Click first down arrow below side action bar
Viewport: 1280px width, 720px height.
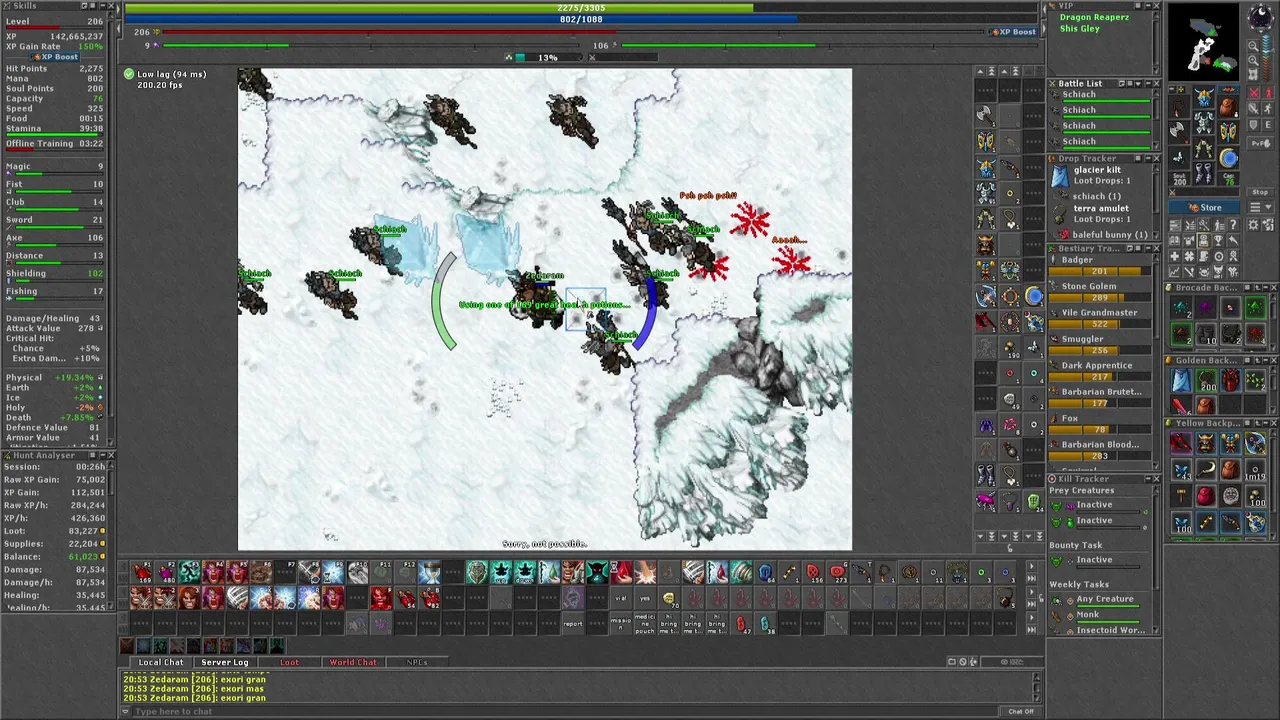[x=980, y=537]
